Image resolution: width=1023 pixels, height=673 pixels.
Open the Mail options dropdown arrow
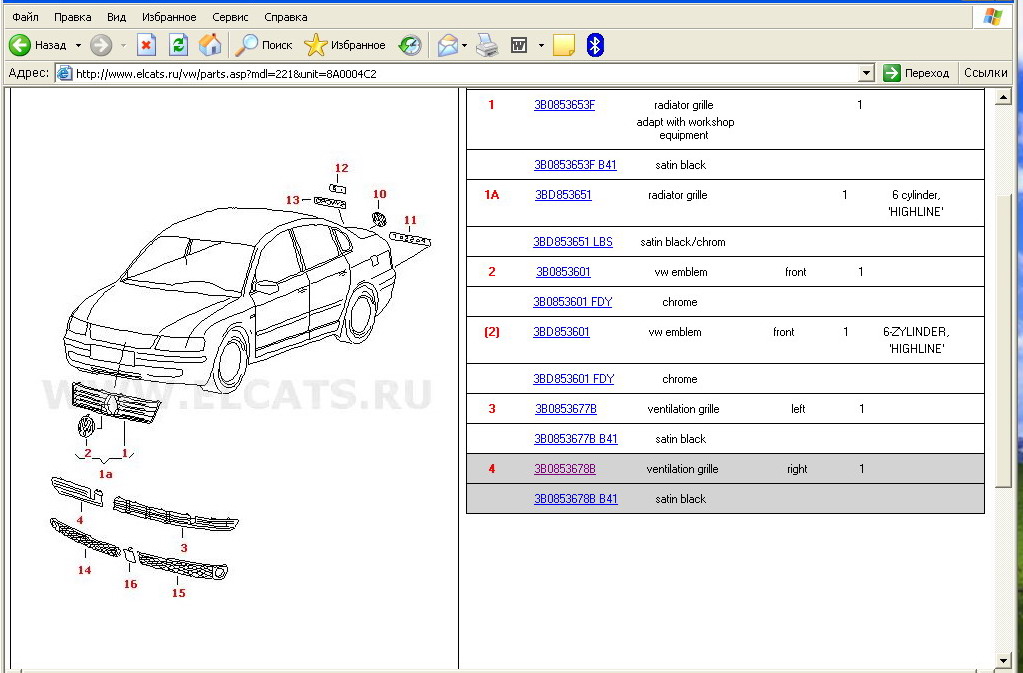[x=465, y=46]
